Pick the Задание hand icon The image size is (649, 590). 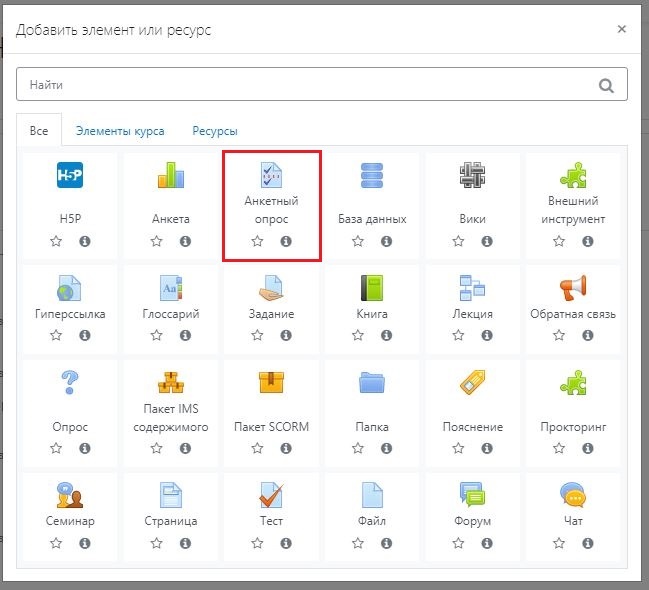271,288
